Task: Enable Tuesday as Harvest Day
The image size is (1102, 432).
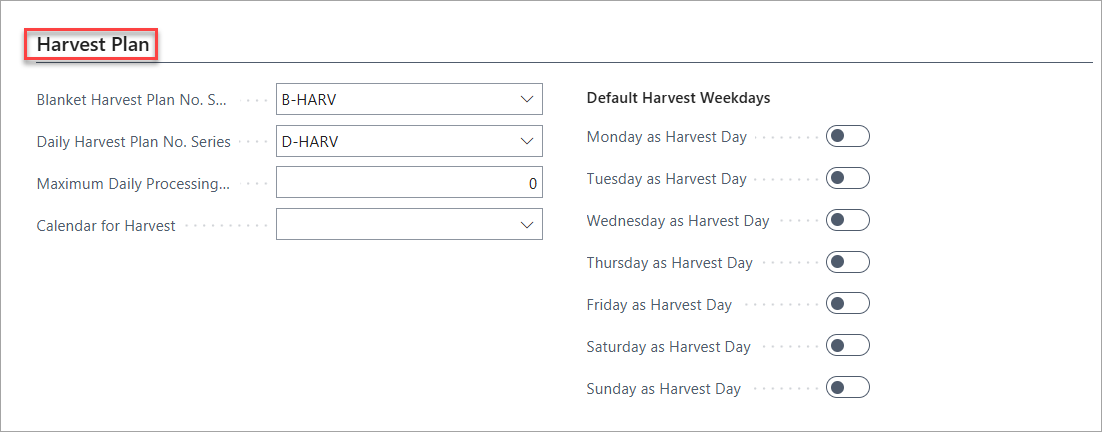Action: point(848,178)
